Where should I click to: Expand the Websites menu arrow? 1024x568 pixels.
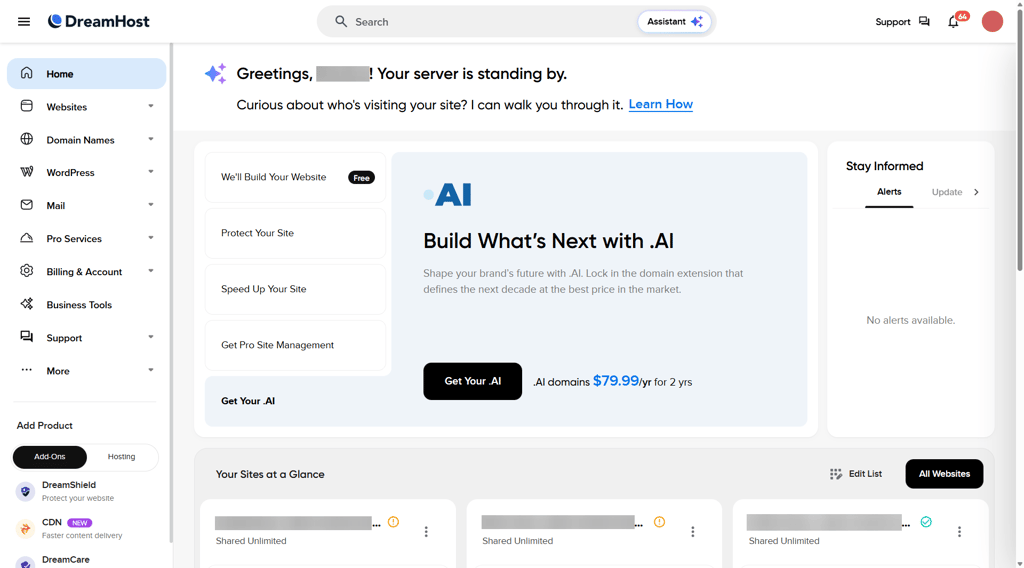click(151, 106)
